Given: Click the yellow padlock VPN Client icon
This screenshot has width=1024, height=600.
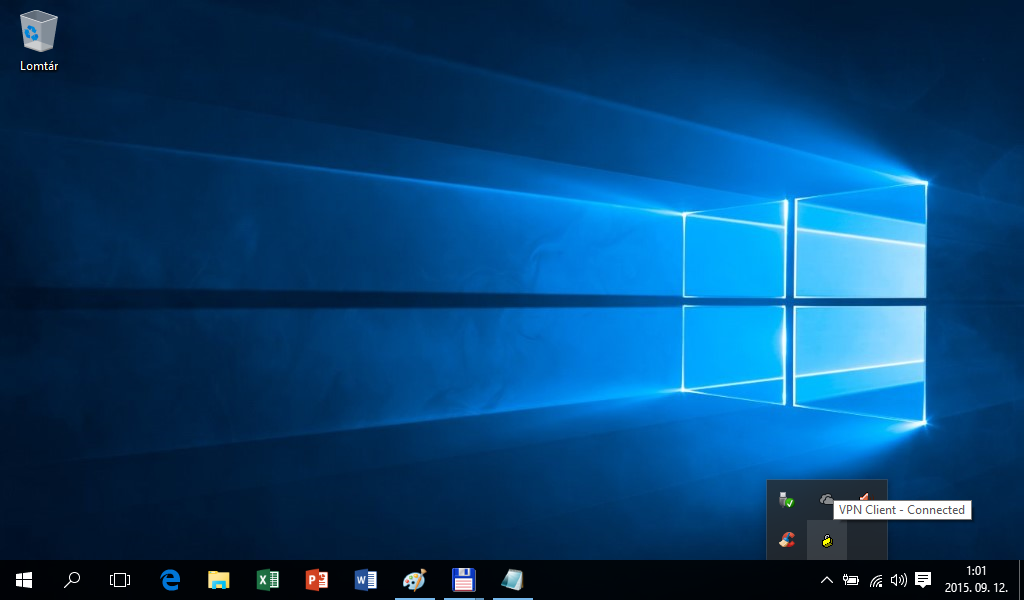Looking at the screenshot, I should (827, 540).
